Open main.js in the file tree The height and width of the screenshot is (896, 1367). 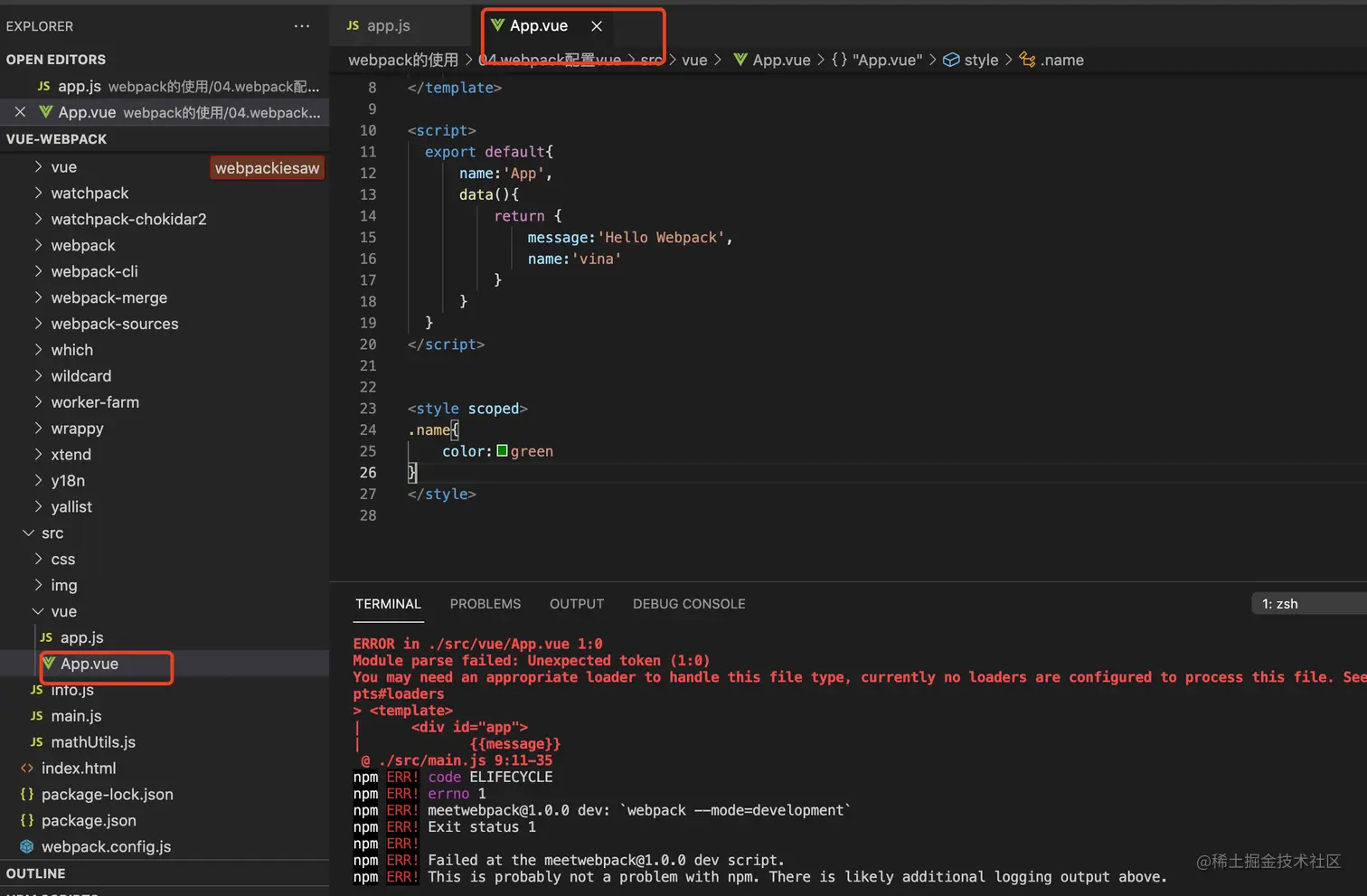[76, 715]
